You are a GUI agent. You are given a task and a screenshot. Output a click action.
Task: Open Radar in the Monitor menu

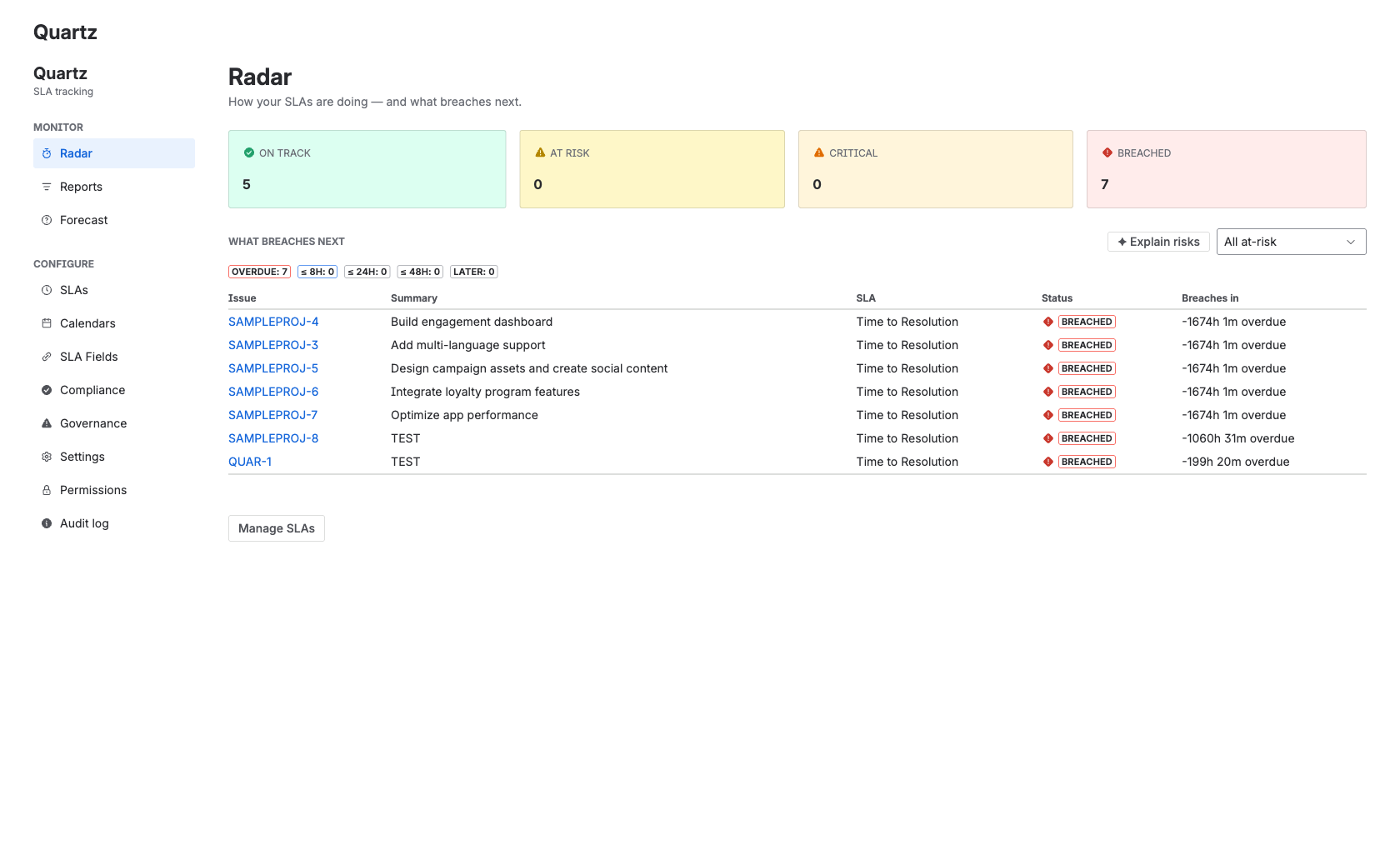click(114, 153)
